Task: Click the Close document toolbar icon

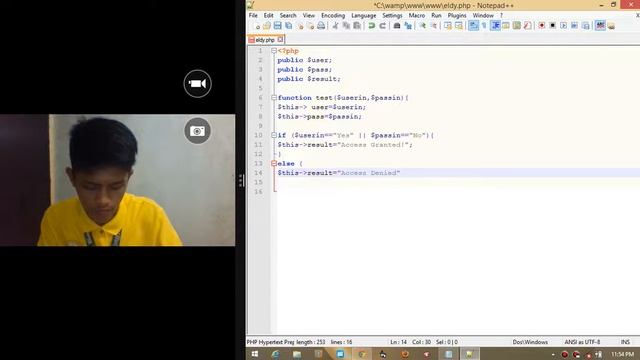Action: click(300, 26)
